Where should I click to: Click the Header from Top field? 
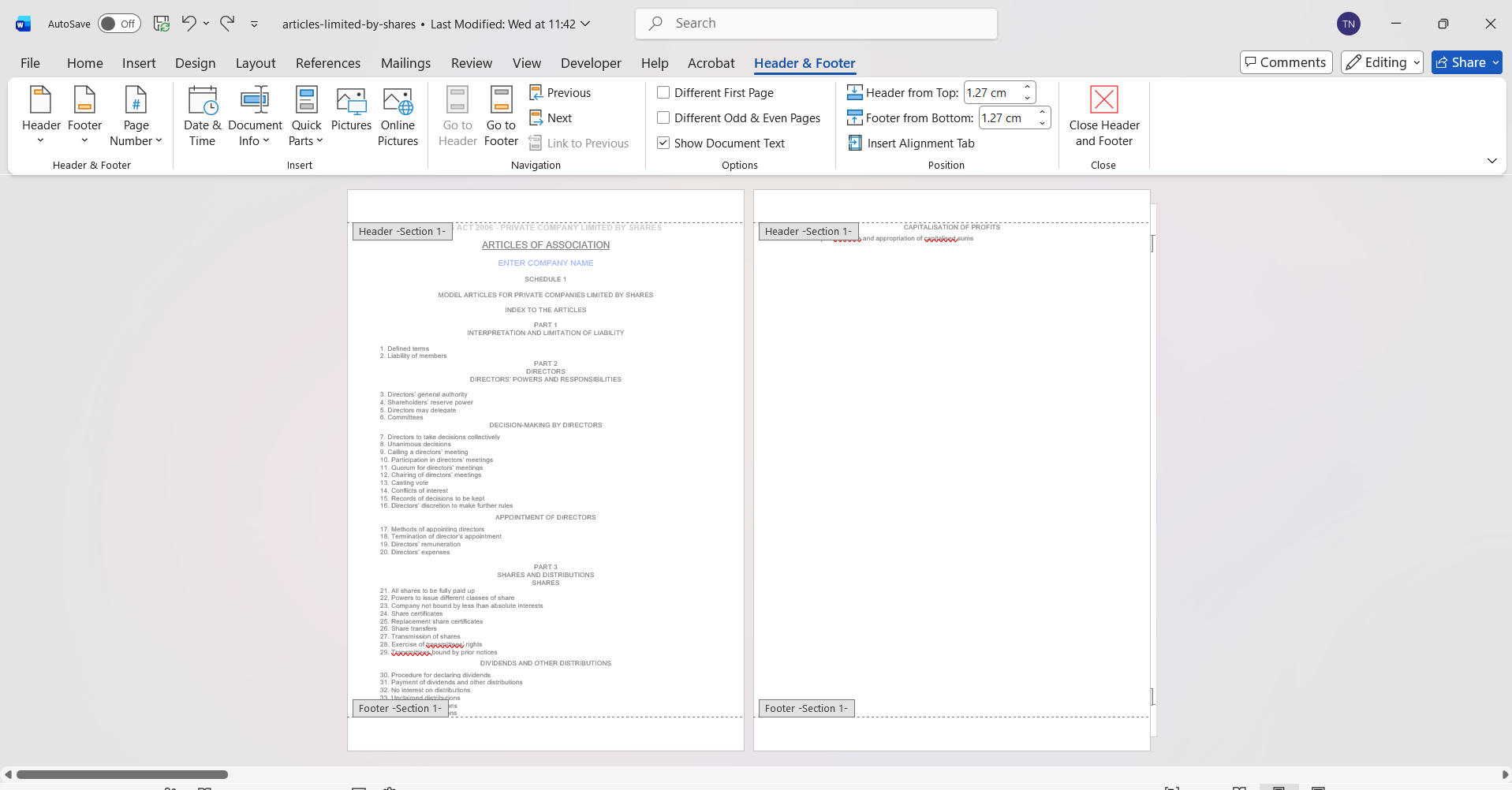click(992, 93)
